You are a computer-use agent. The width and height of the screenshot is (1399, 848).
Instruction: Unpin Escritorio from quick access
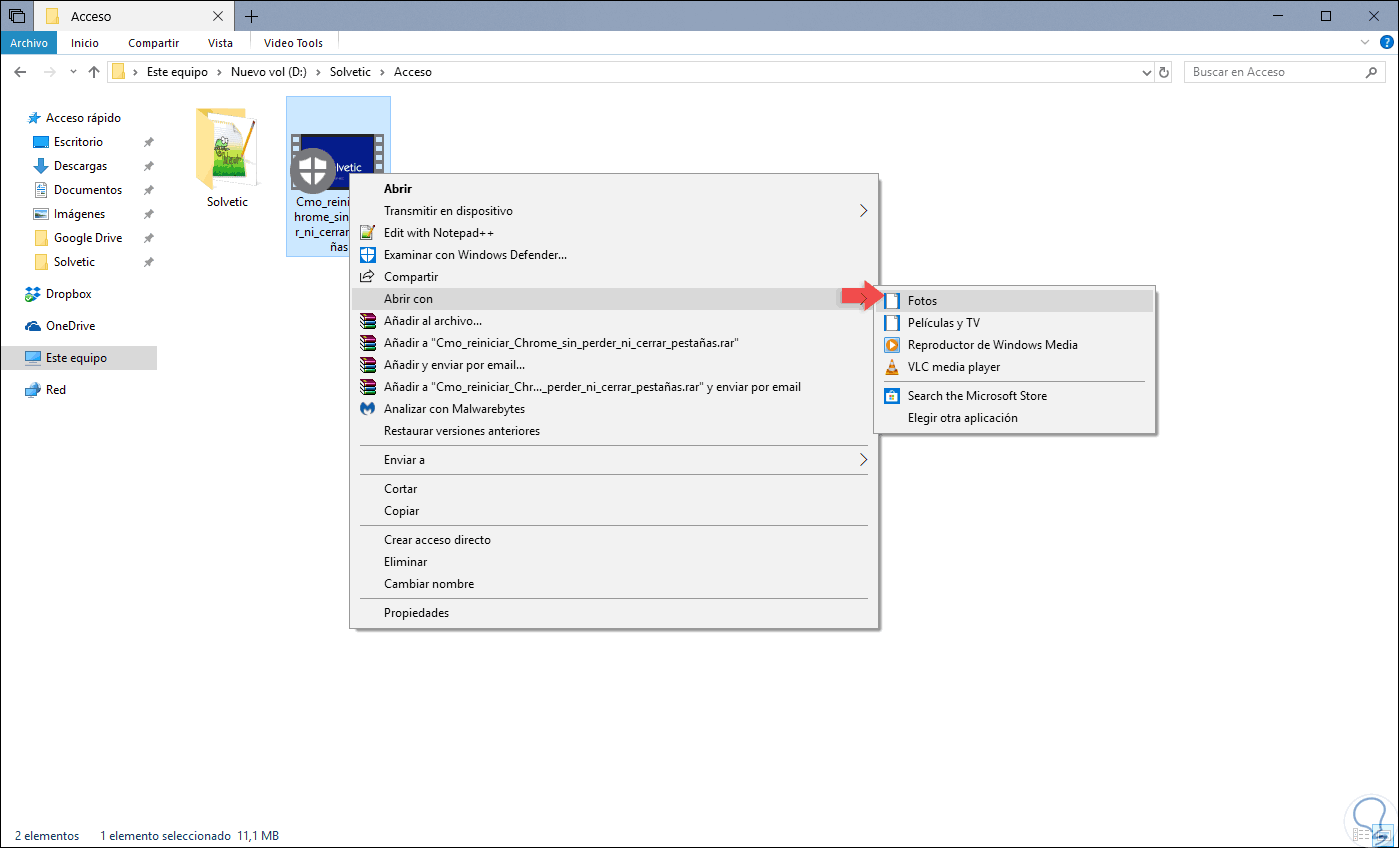(148, 142)
